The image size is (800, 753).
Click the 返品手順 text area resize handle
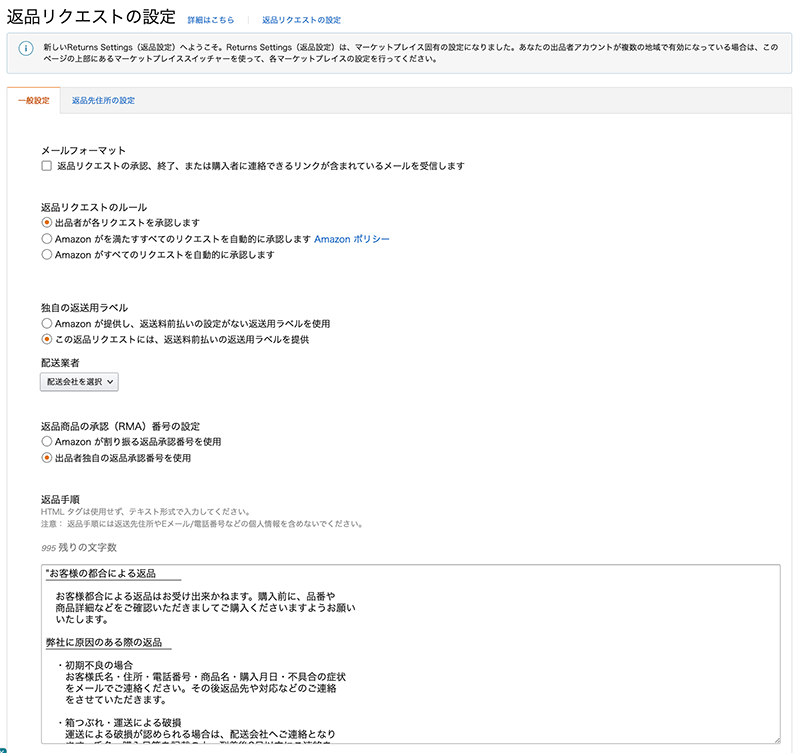pyautogui.click(x=777, y=740)
